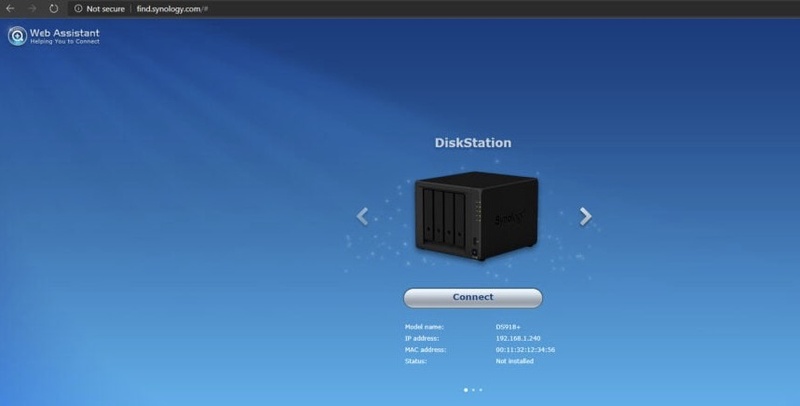Click the browser back arrow
The width and height of the screenshot is (800, 406).
point(10,9)
